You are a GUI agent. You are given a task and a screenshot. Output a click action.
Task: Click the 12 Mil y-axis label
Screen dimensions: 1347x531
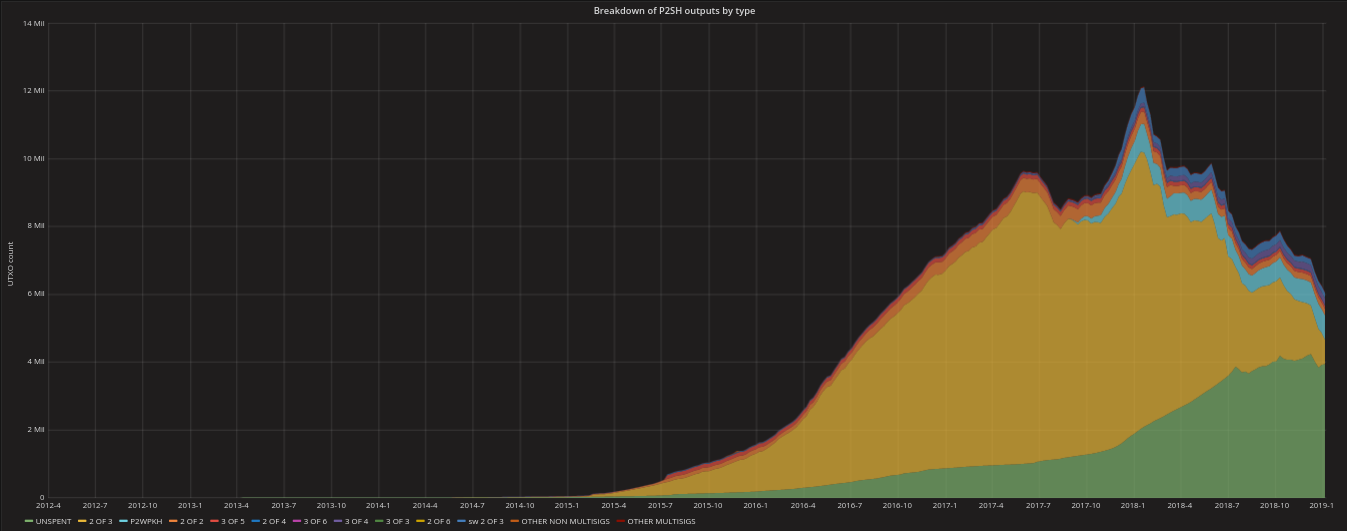[x=34, y=91]
